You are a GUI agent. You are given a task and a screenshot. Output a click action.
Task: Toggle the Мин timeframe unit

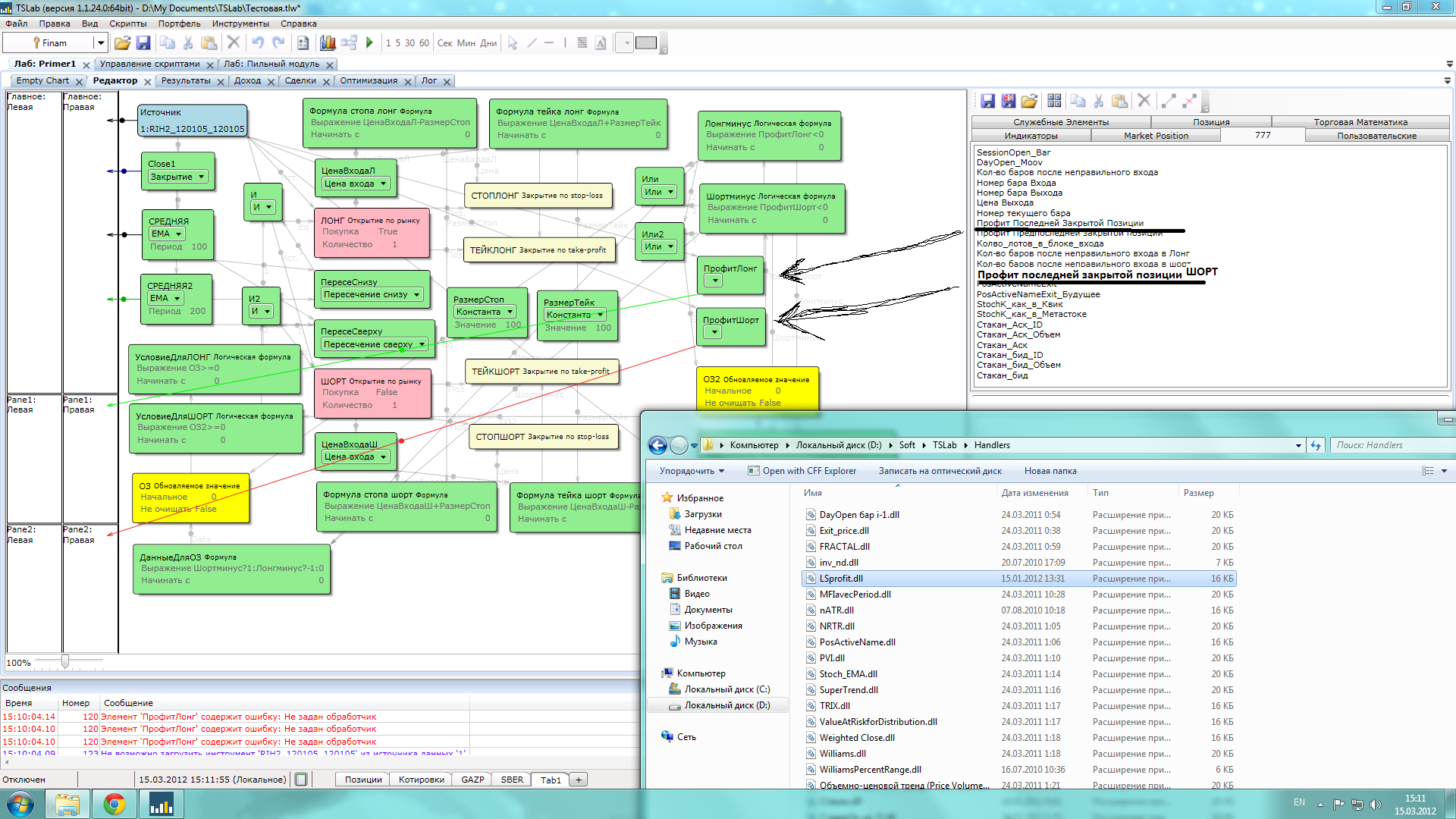466,43
